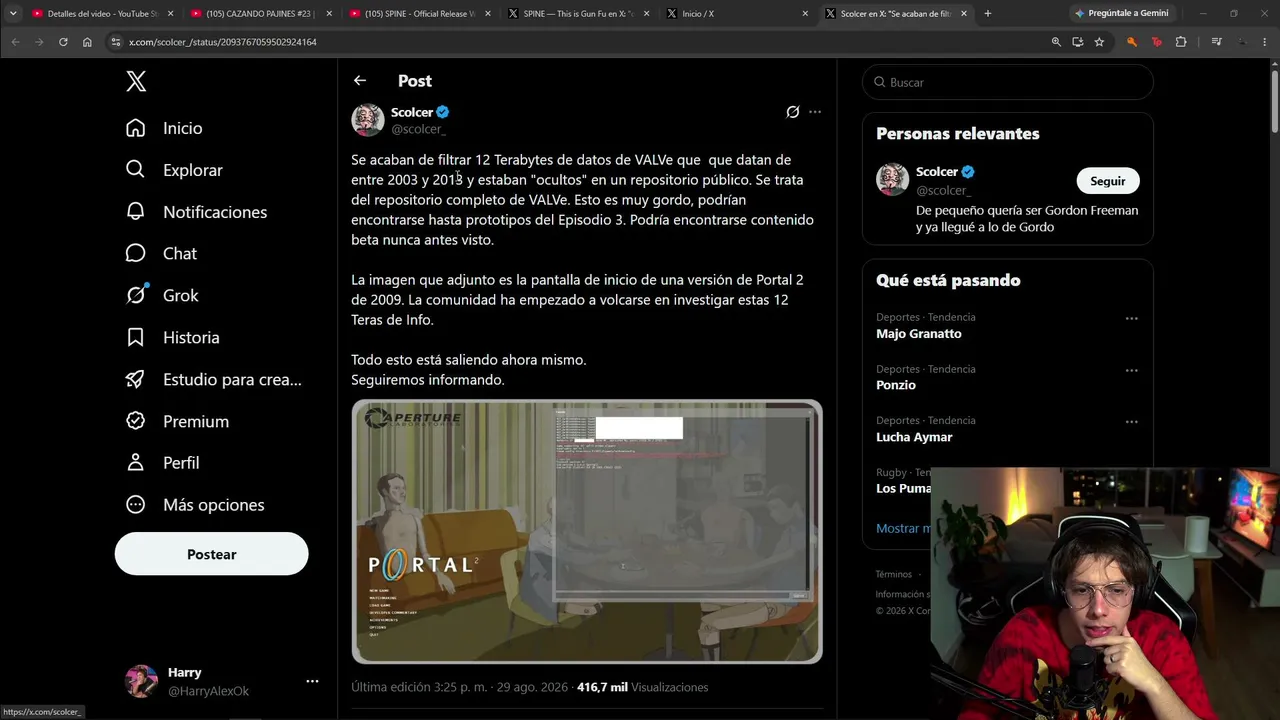Screen dimensions: 1280x720
Task: Open Explorar from the sidebar
Action: pyautogui.click(x=174, y=170)
